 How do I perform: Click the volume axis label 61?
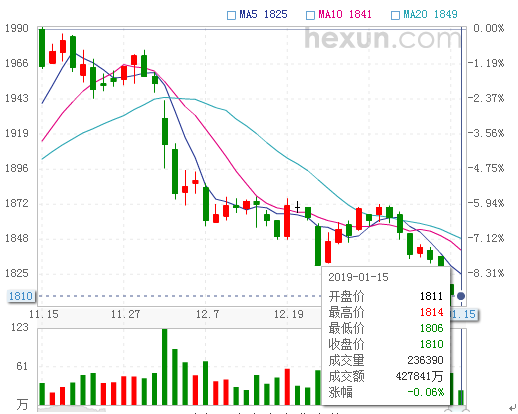click(22, 366)
